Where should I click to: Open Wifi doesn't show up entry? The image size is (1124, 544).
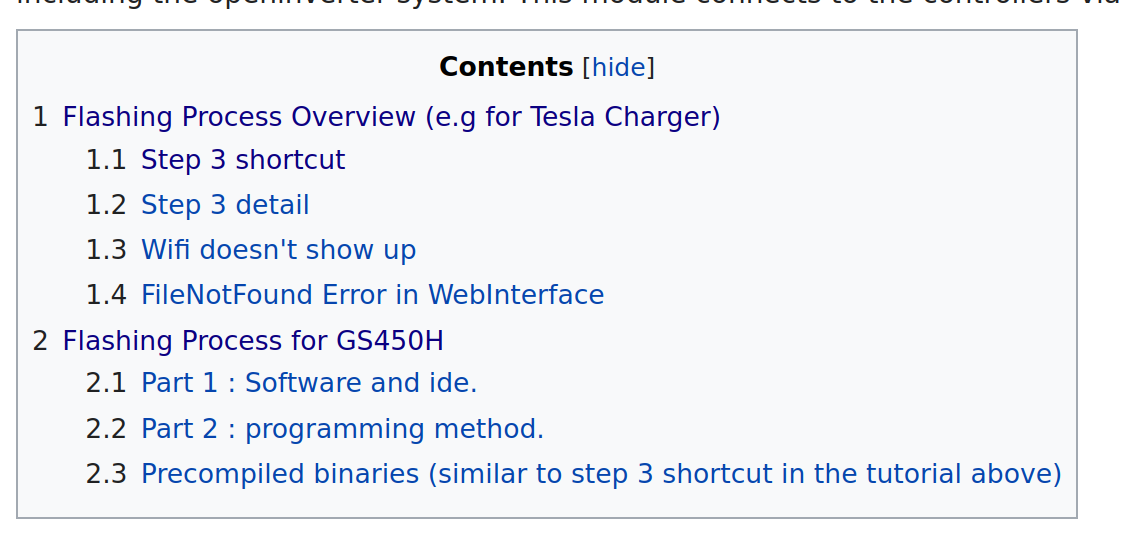point(278,250)
